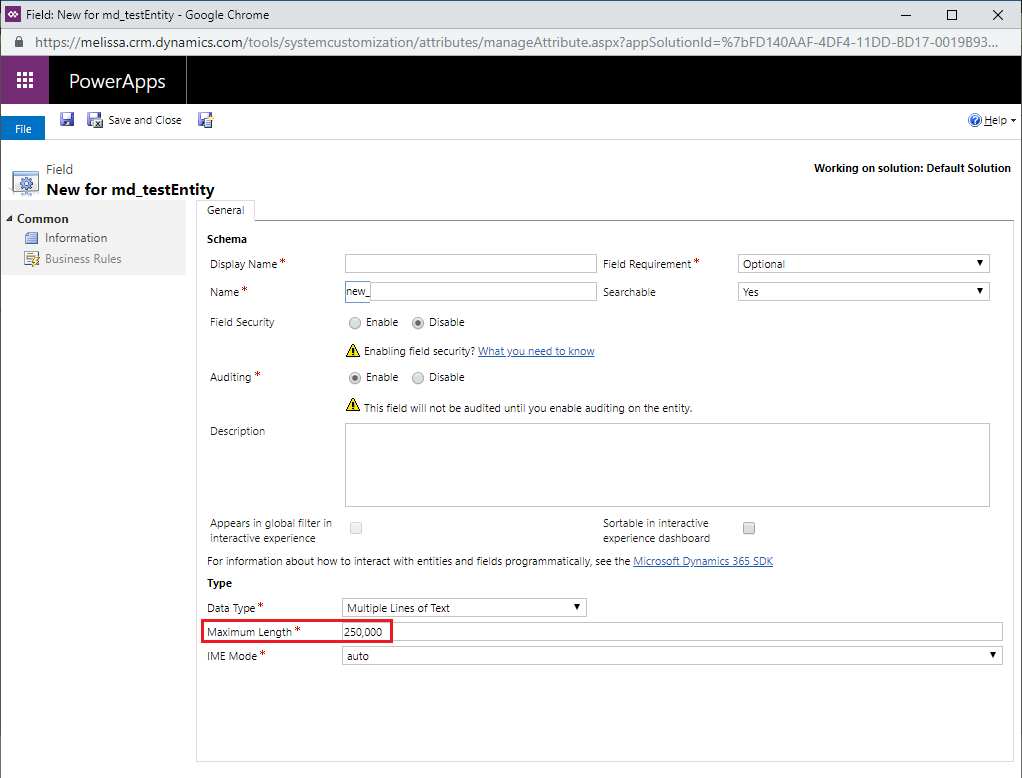Click the Save and Close icon
The height and width of the screenshot is (778, 1022).
(95, 120)
